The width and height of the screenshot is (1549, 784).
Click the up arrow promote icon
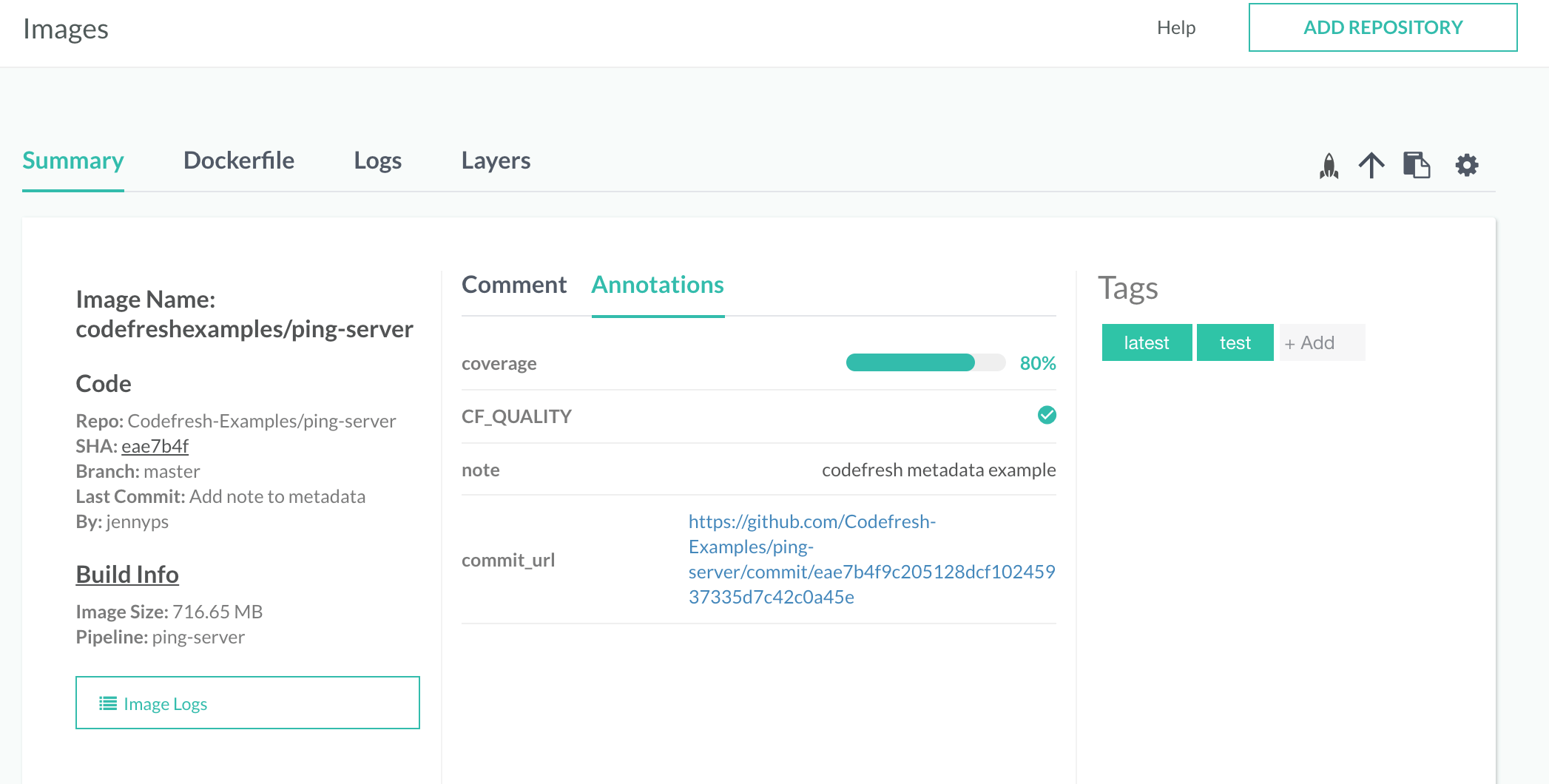(x=1371, y=165)
